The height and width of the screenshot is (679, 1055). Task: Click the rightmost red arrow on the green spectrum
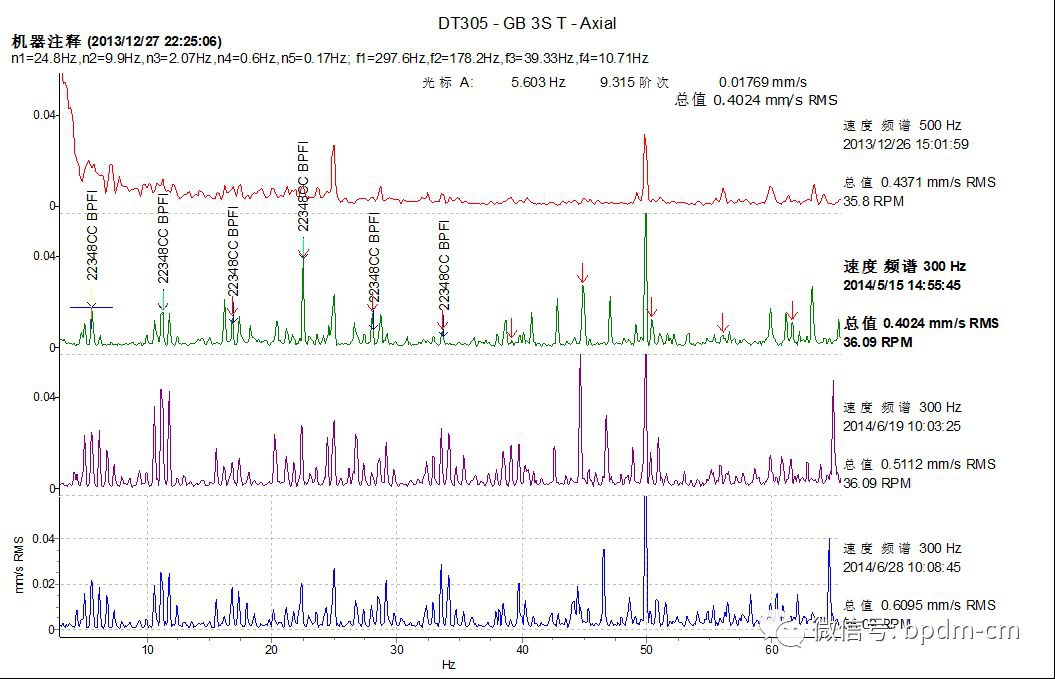pyautogui.click(x=793, y=311)
